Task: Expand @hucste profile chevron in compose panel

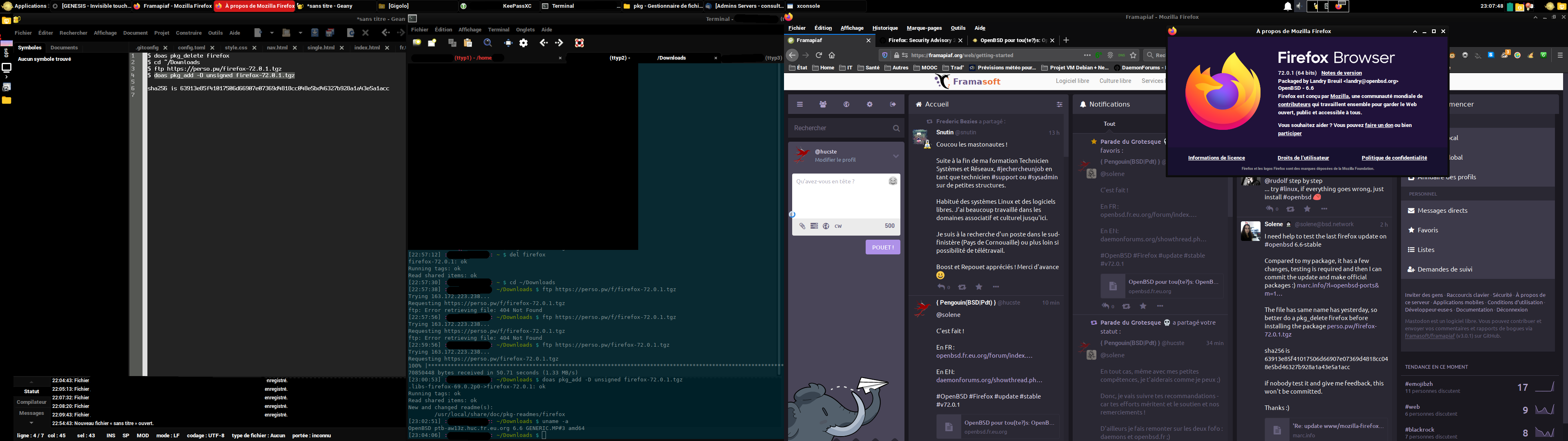Action: pos(895,156)
